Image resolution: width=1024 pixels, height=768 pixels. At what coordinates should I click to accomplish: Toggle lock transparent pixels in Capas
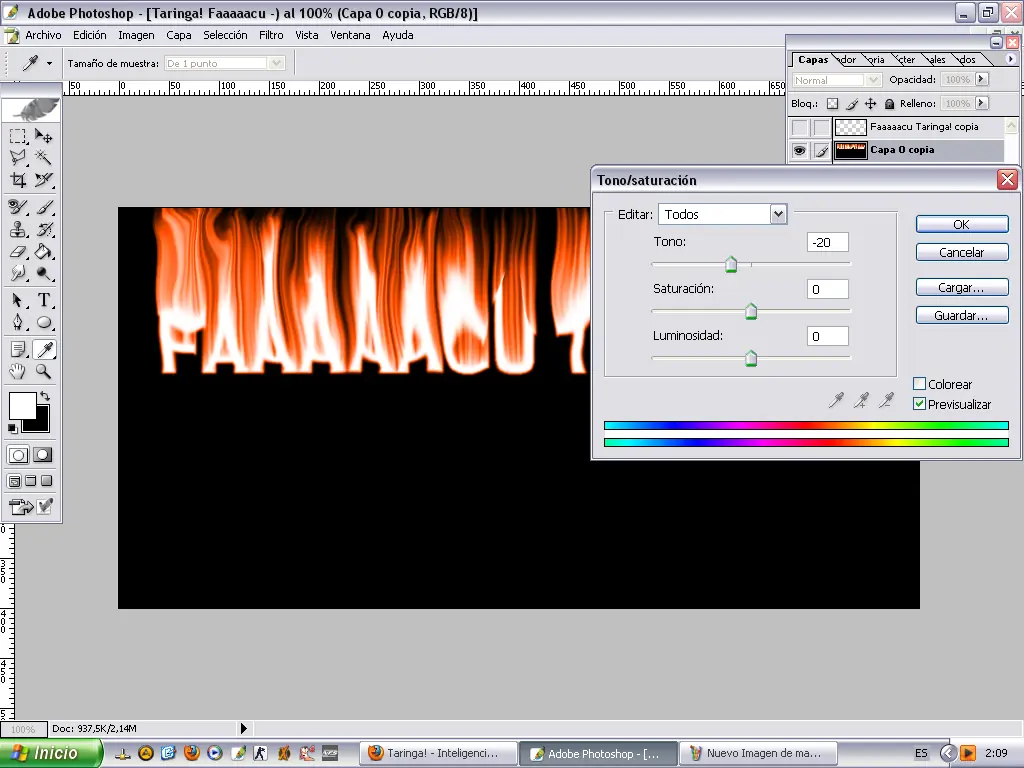pos(832,103)
